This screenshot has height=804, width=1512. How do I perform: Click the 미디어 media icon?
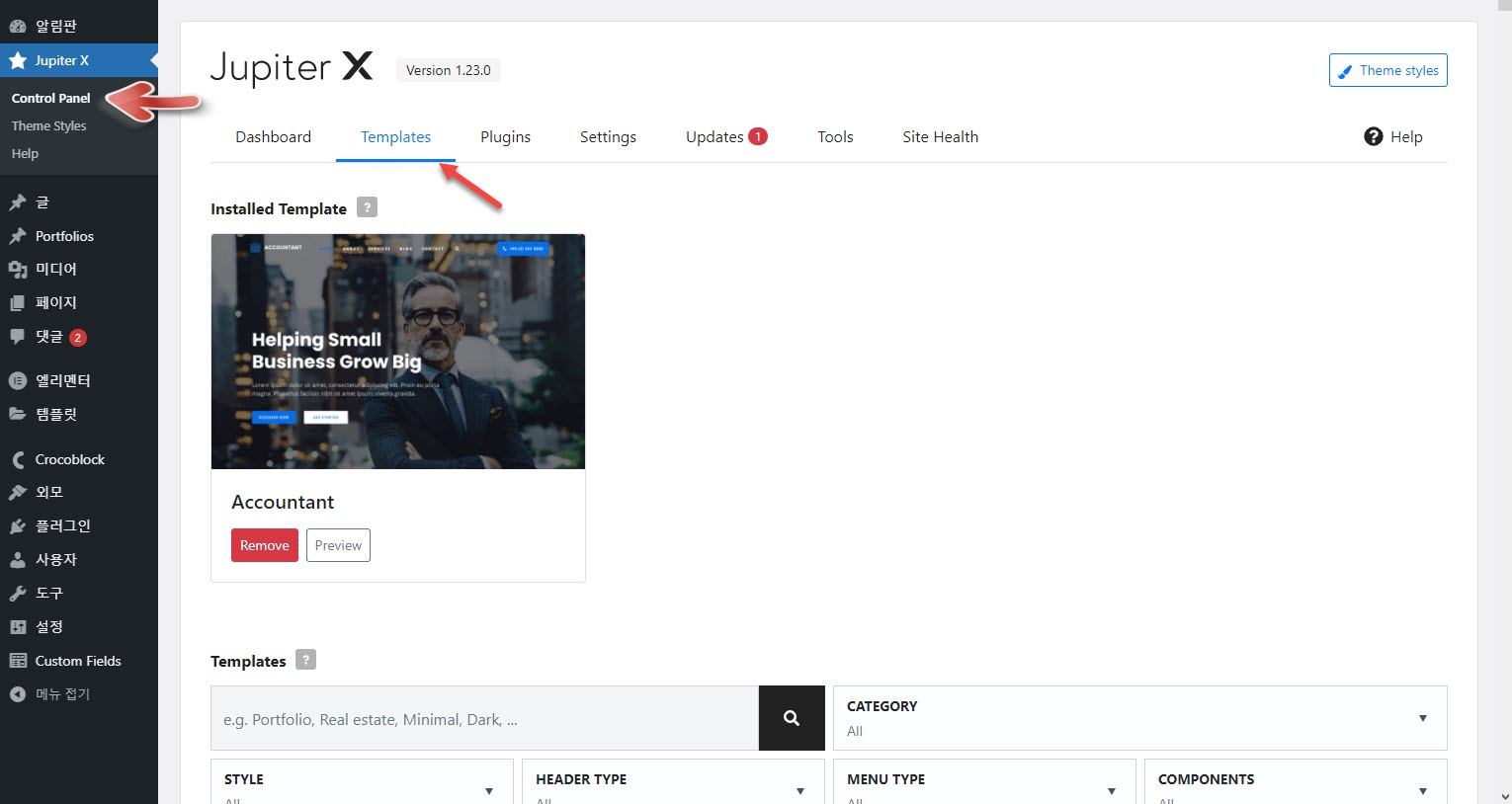coord(18,270)
